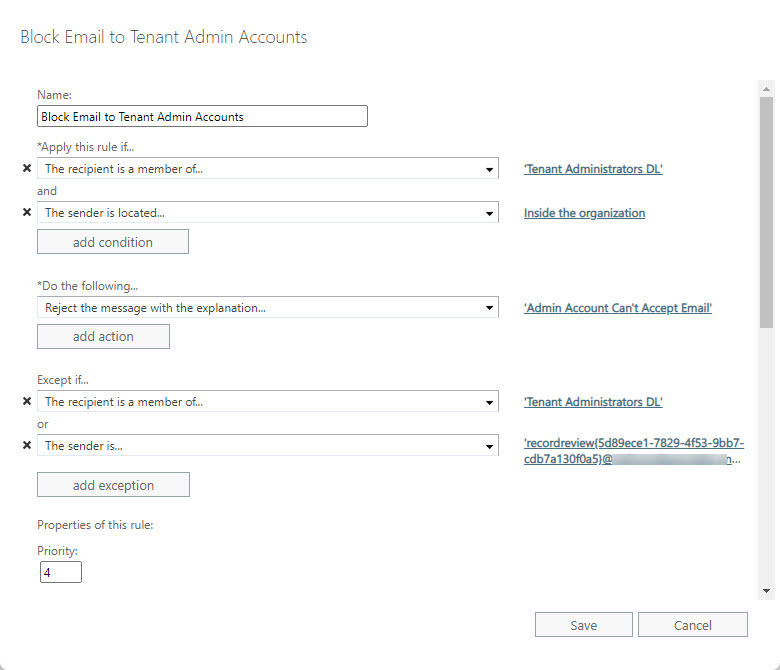Save the transport rule

(x=584, y=625)
